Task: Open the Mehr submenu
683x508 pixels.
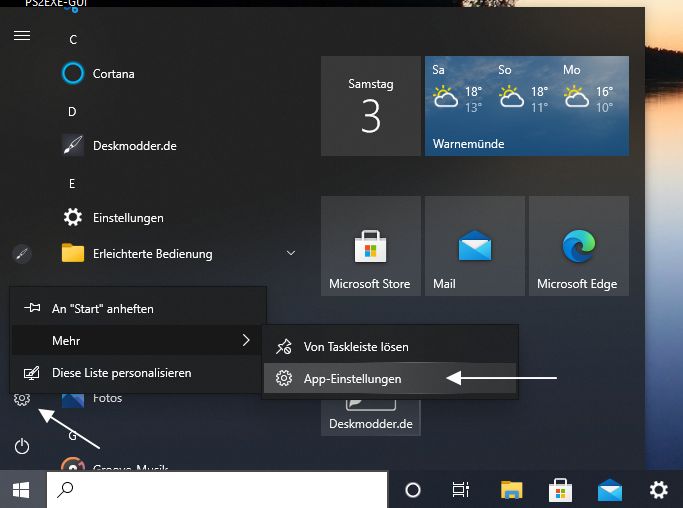Action: tap(138, 340)
